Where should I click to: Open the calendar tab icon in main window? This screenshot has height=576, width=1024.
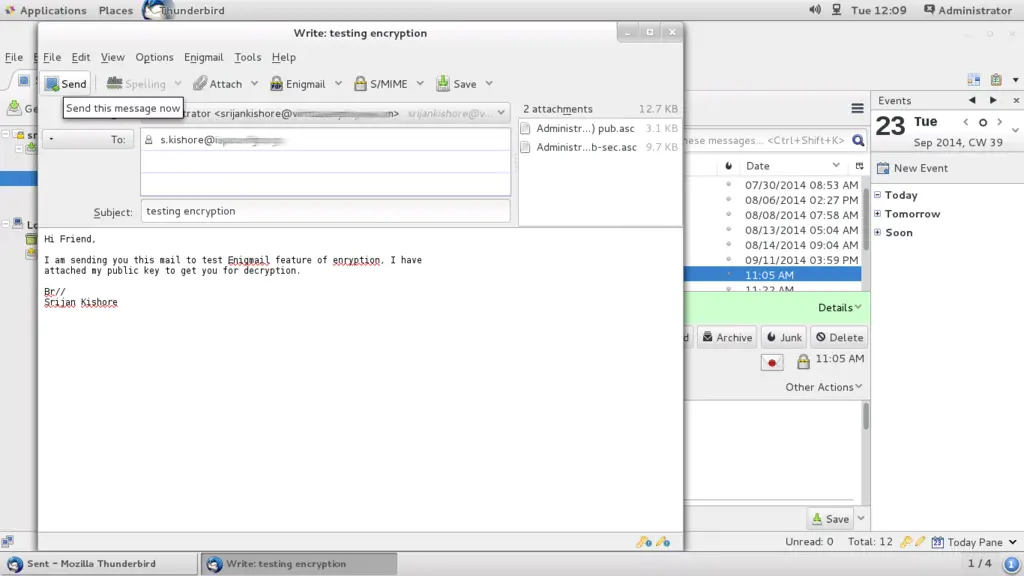974,80
